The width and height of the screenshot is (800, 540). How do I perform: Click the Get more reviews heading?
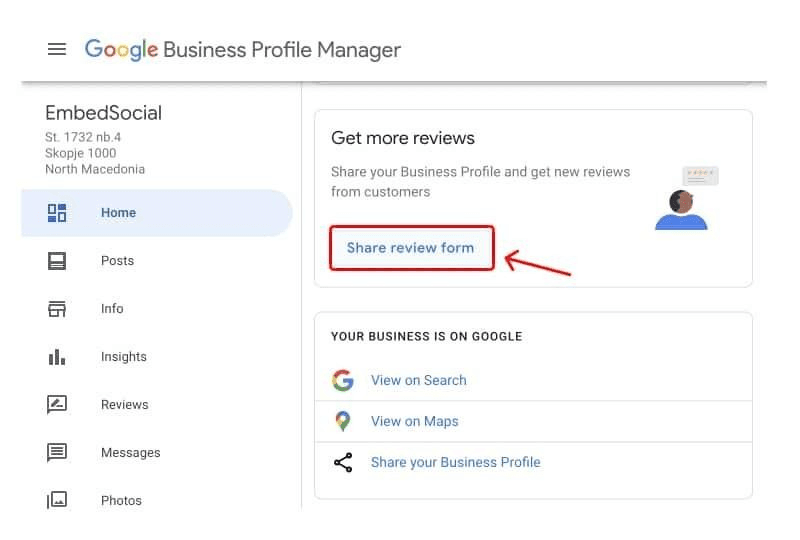tap(402, 138)
